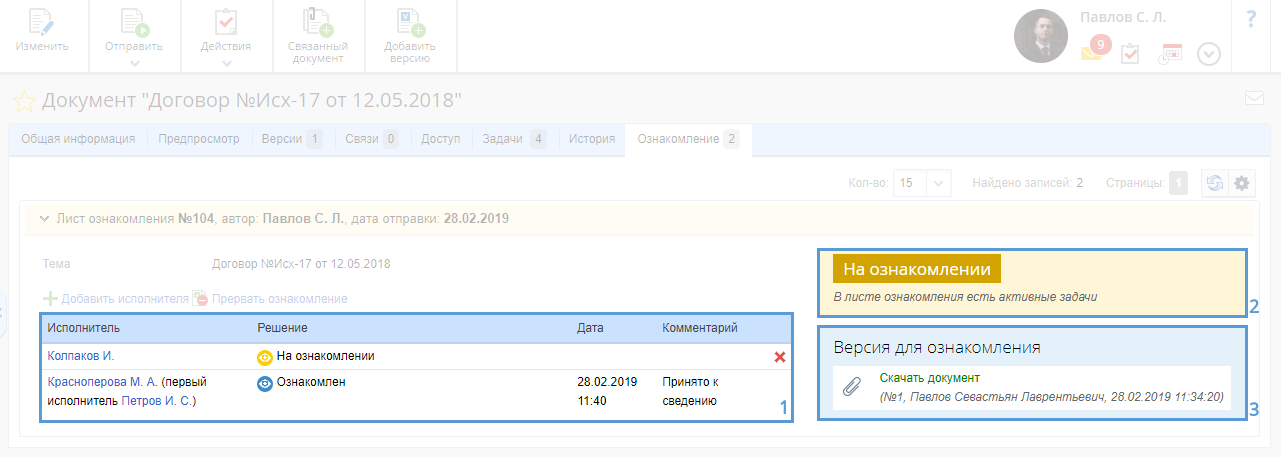Screen dimensions: 1281x457
Task: Mark document as favorite with star icon
Action: click(x=23, y=101)
